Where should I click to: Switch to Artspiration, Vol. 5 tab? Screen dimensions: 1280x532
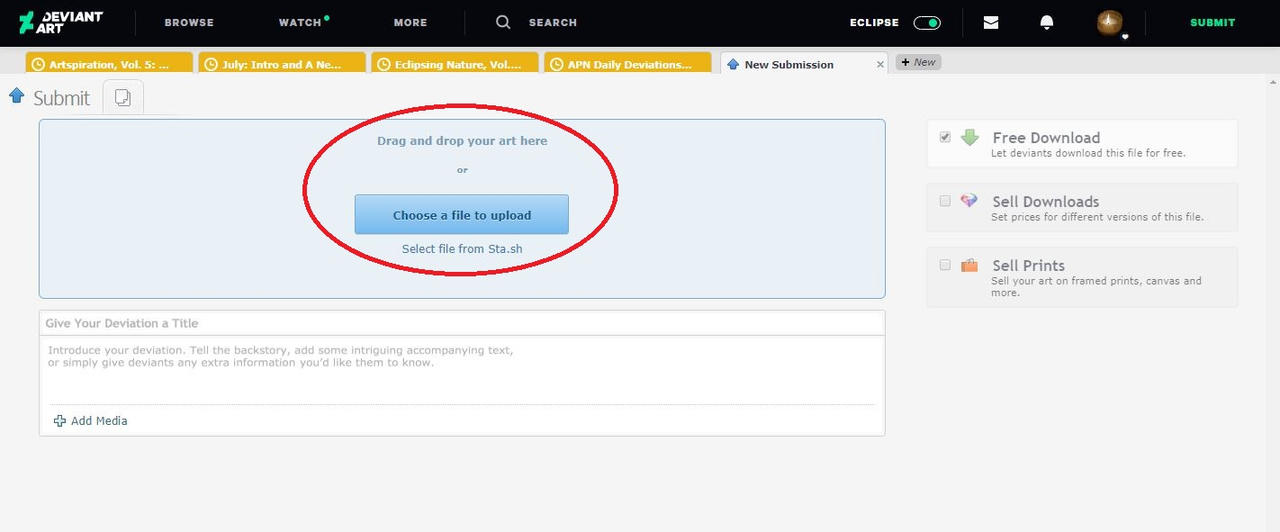tap(108, 64)
